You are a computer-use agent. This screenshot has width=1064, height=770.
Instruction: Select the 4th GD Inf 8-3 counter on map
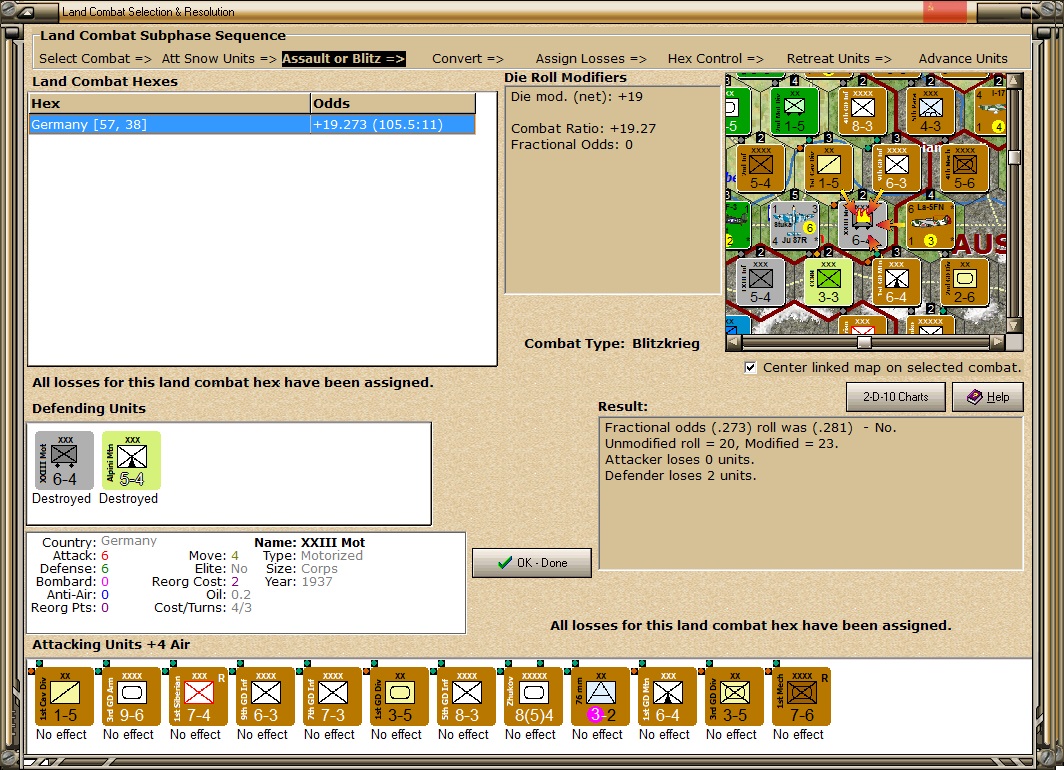[x=862, y=111]
